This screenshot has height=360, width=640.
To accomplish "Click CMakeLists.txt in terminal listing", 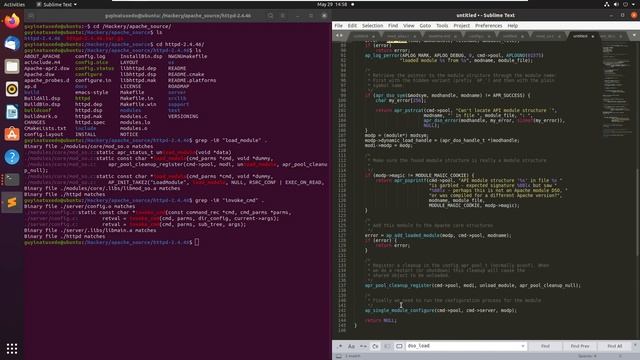I will click(x=45, y=128).
